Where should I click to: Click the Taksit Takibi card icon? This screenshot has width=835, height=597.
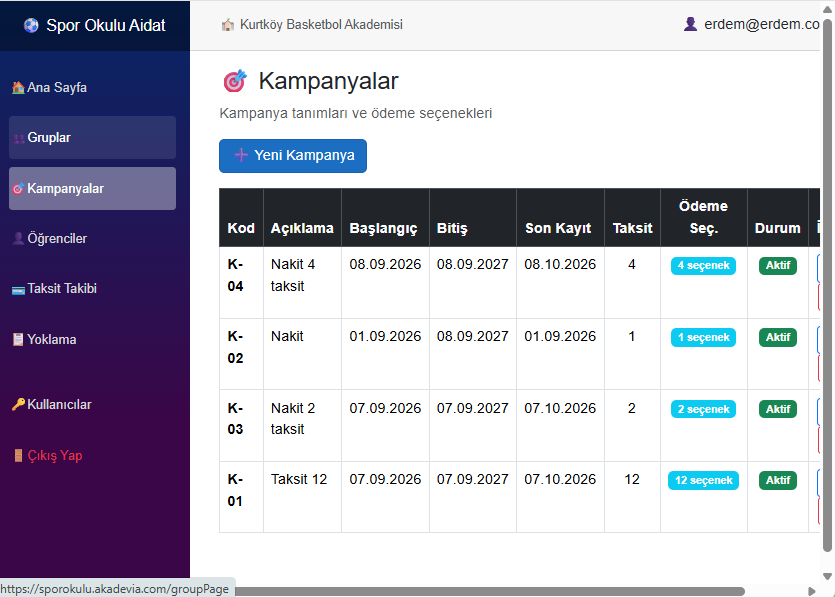(x=19, y=290)
